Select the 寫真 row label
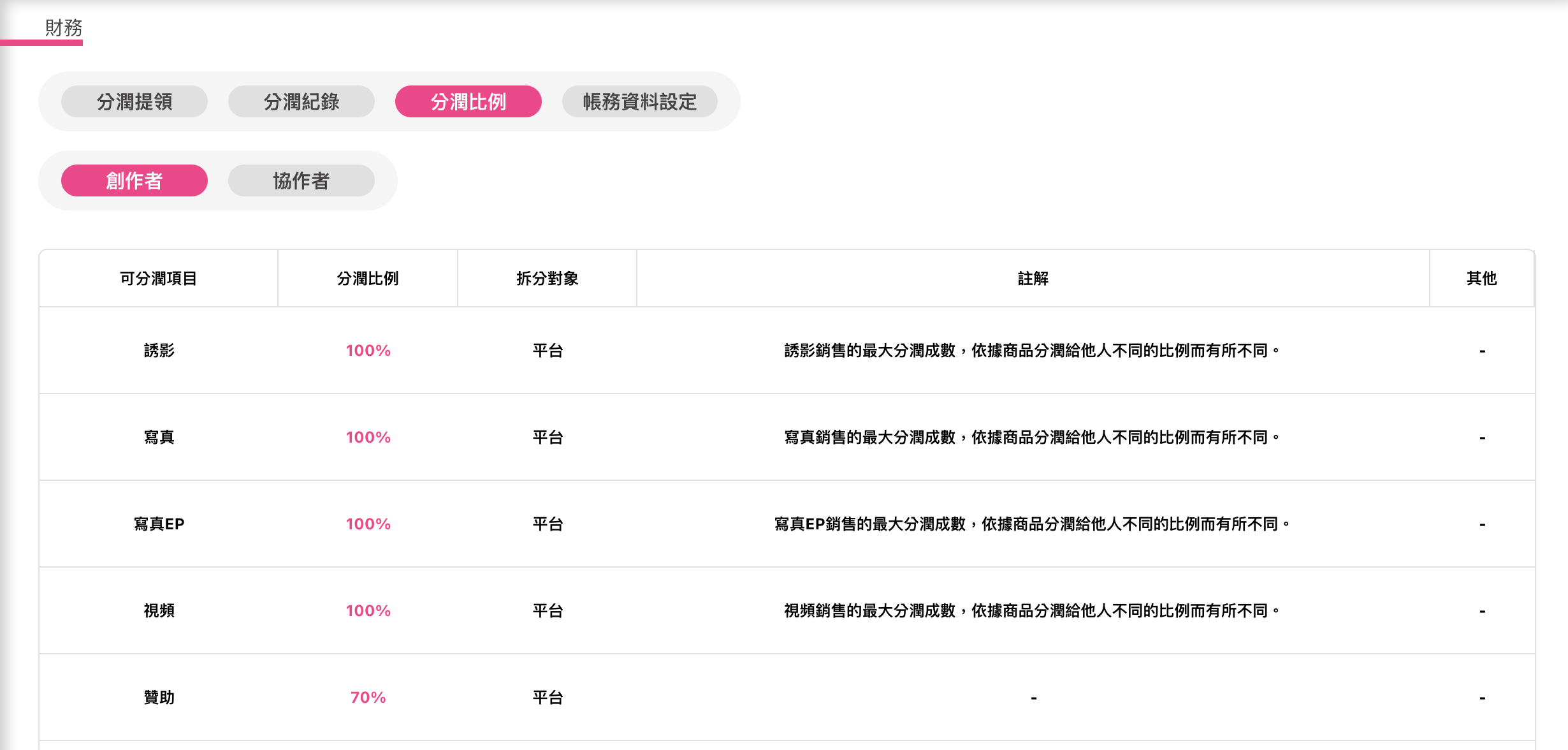 coord(159,437)
